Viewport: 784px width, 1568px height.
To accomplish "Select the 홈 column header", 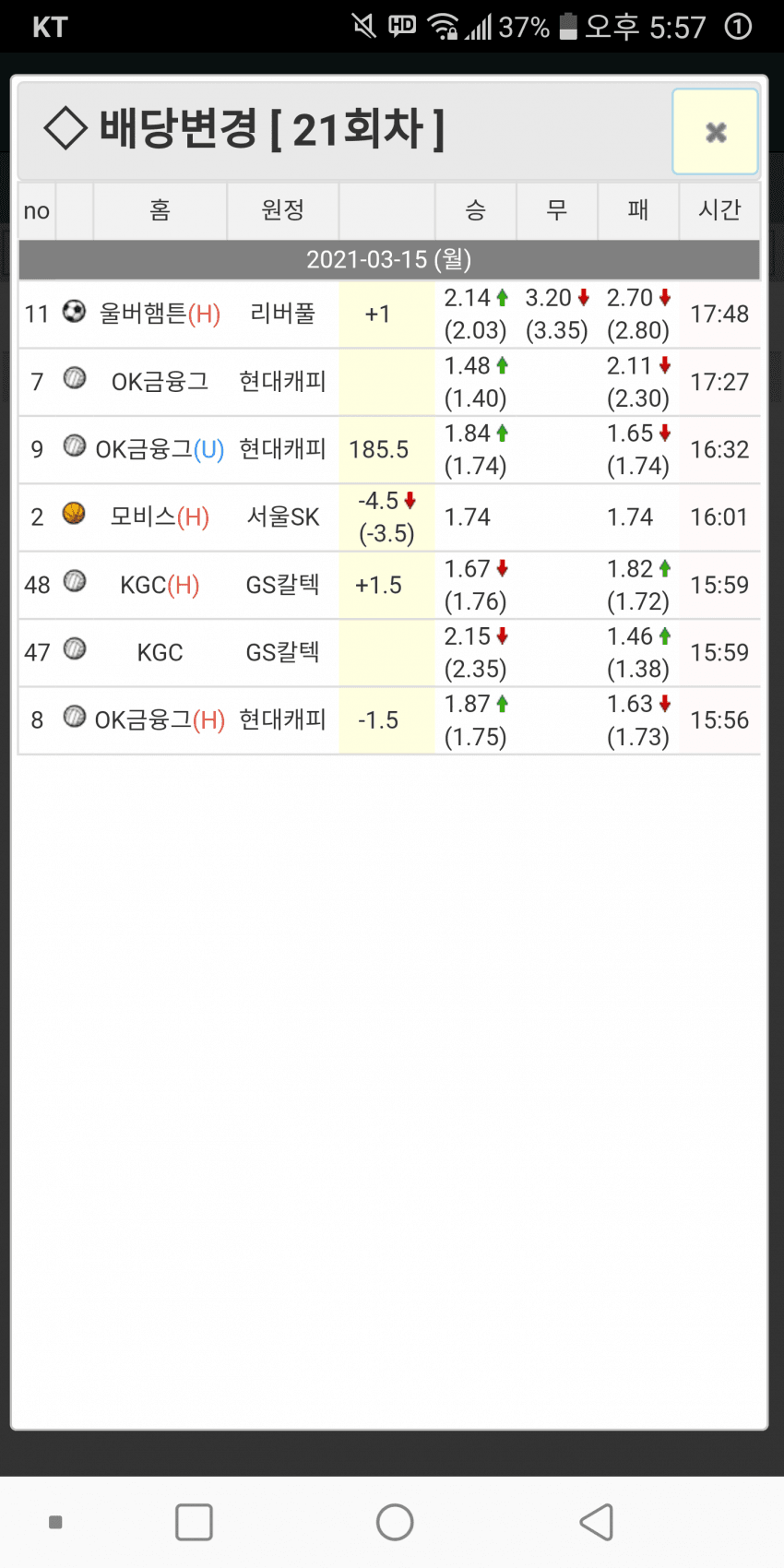I will click(160, 210).
